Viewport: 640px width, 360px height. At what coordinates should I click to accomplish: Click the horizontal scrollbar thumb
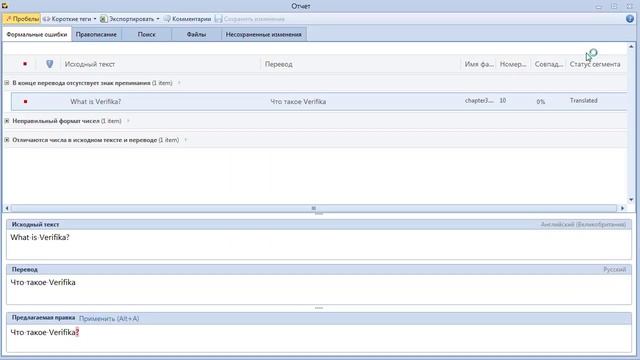(x=314, y=208)
